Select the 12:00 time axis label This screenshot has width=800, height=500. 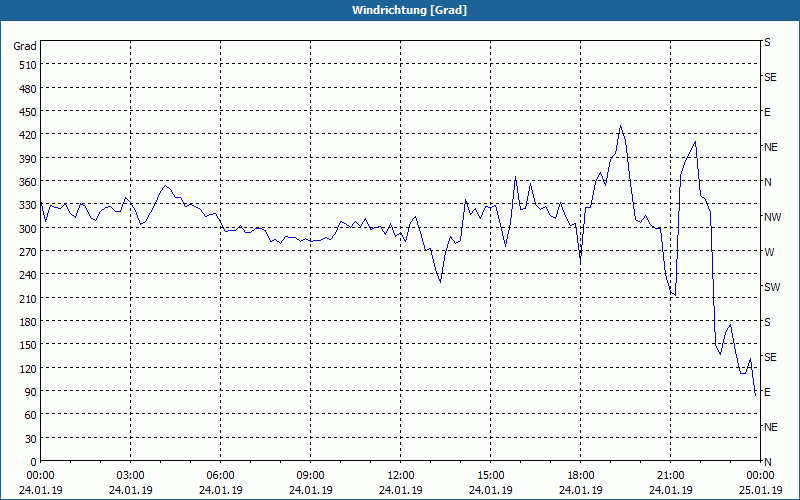pos(401,476)
